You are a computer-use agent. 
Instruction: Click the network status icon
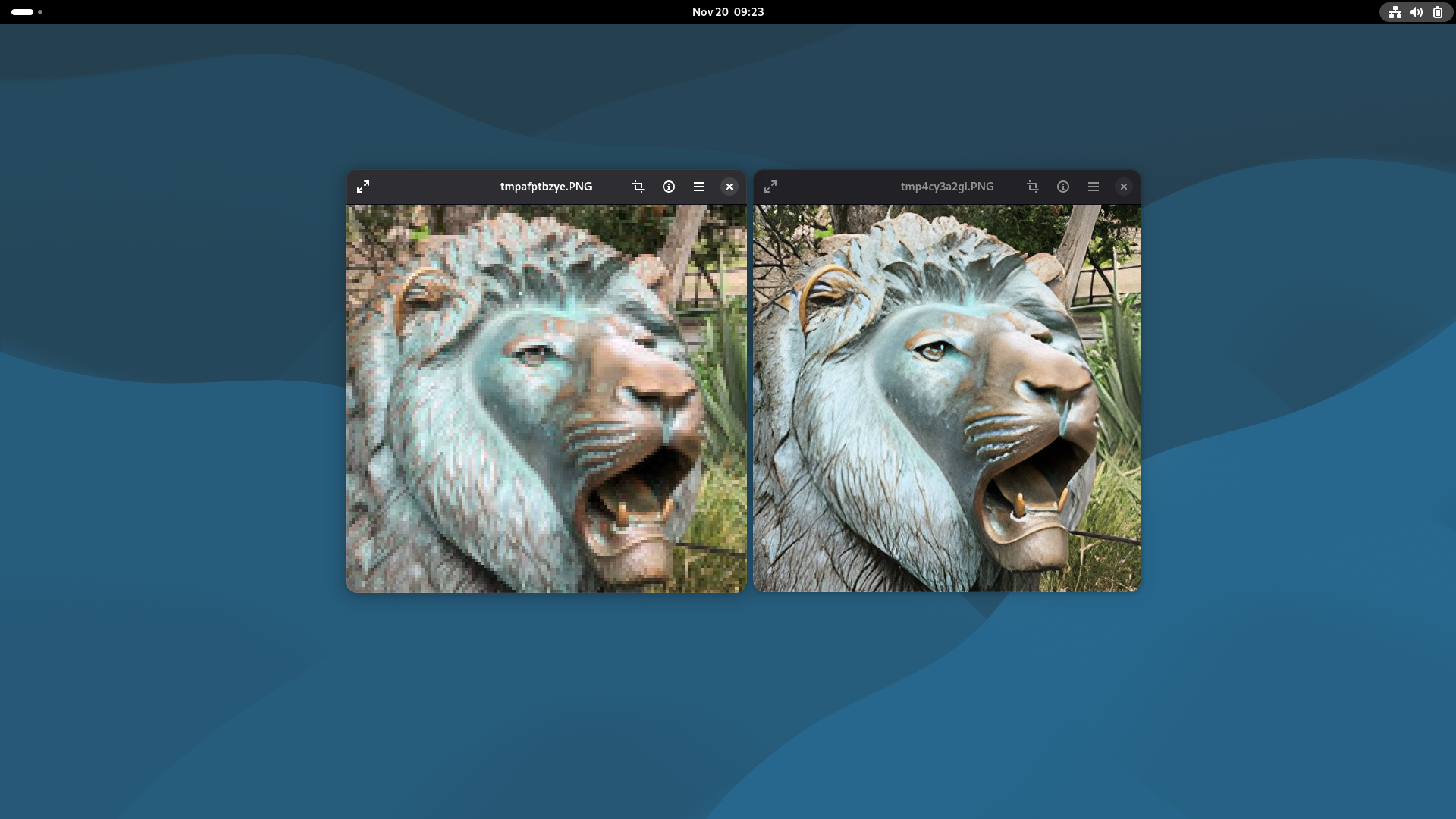(x=1395, y=12)
